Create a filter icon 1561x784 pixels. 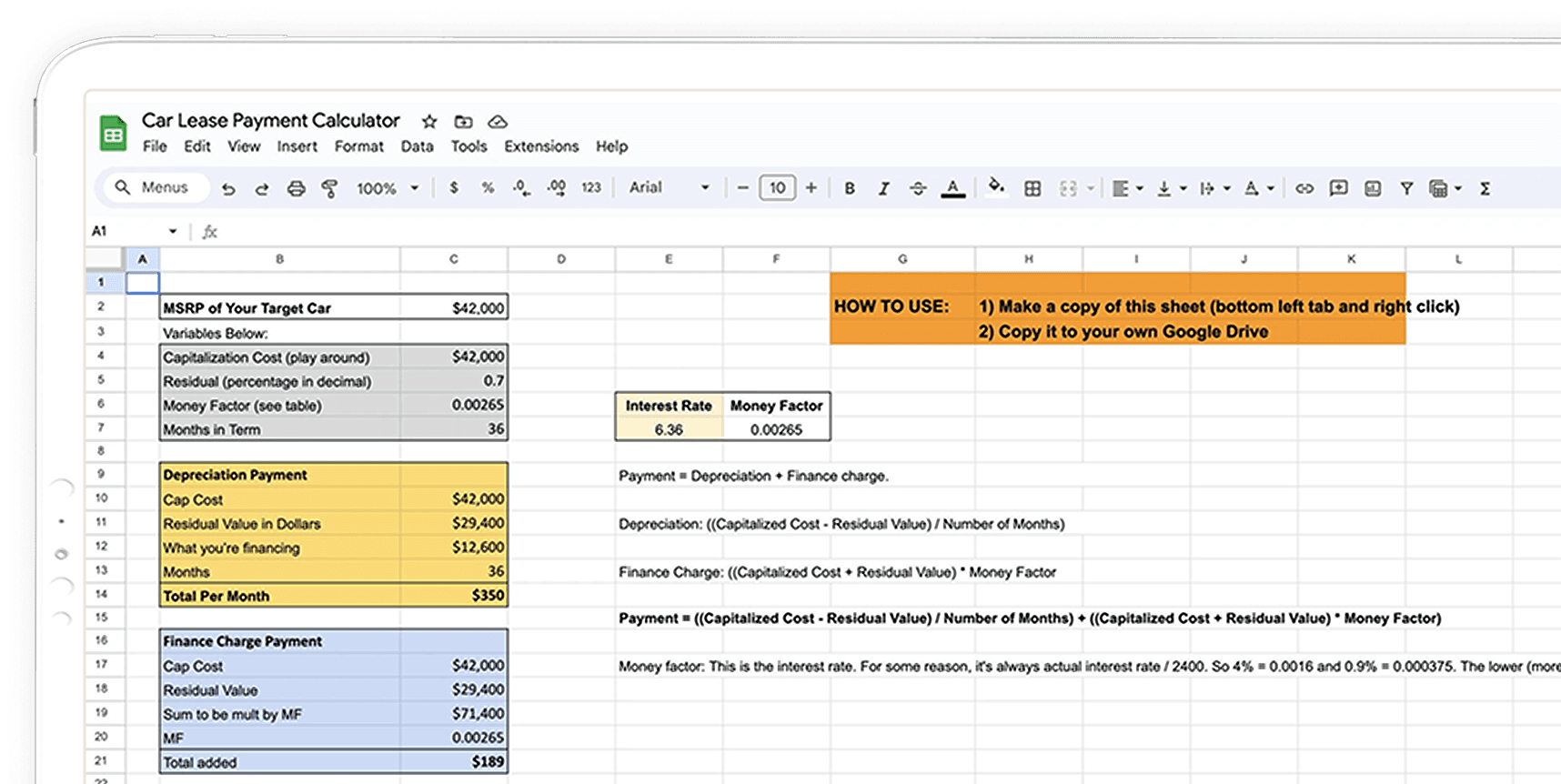(1406, 188)
